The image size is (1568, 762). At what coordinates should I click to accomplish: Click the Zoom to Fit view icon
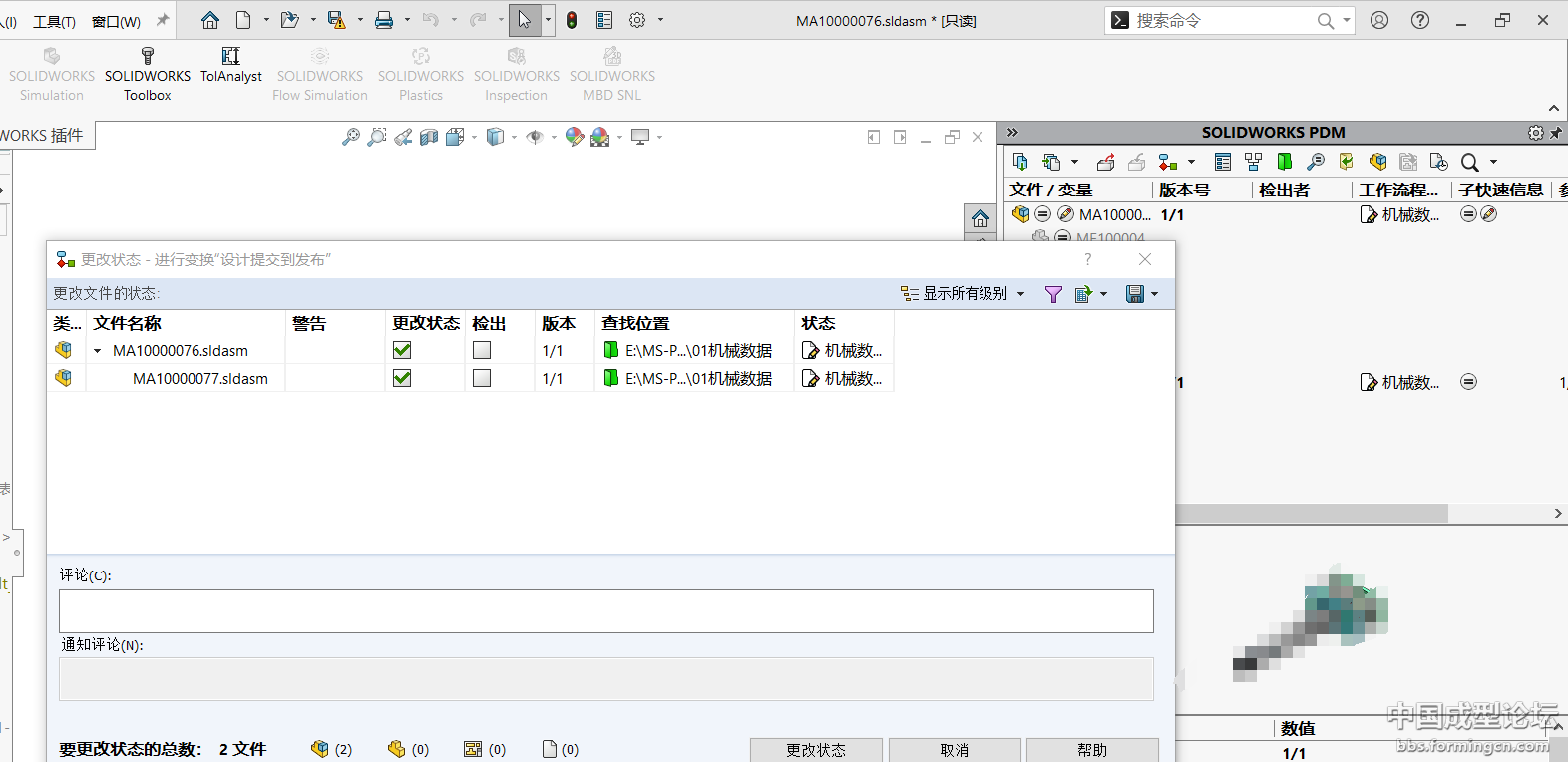(351, 137)
